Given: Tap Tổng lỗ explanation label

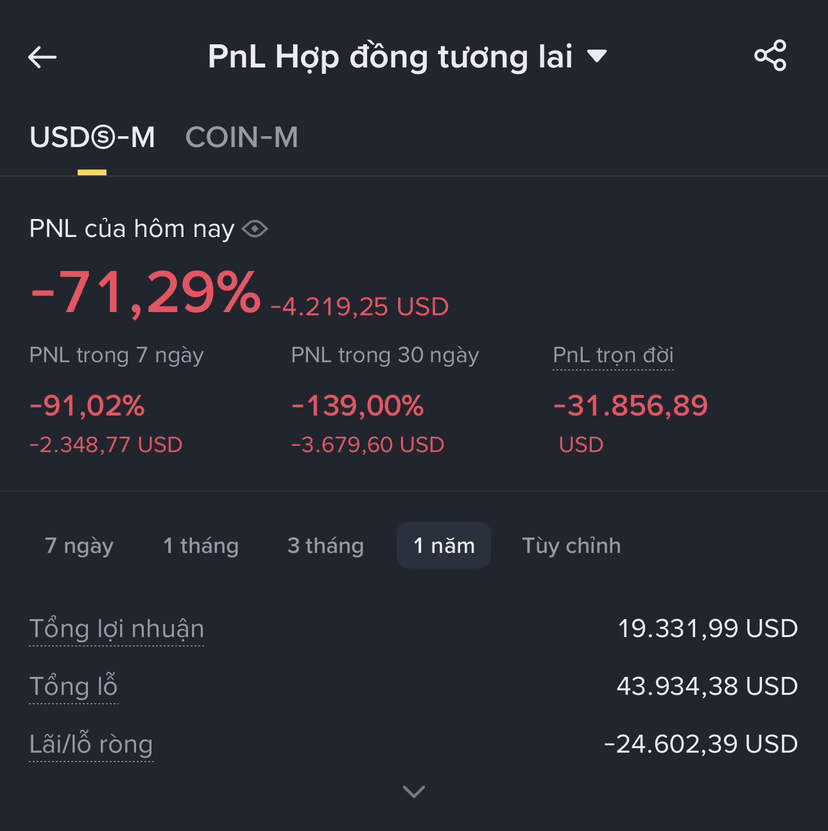Looking at the screenshot, I should (73, 686).
